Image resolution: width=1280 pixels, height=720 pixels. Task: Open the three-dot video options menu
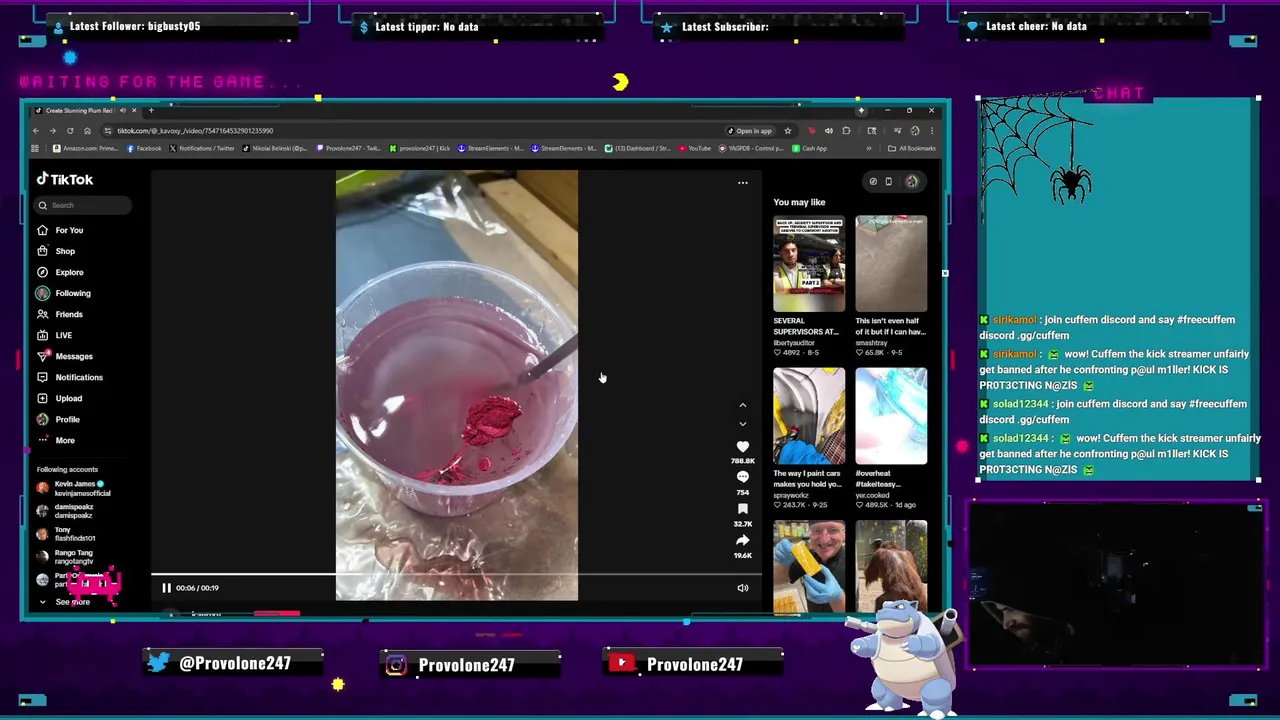pos(742,182)
